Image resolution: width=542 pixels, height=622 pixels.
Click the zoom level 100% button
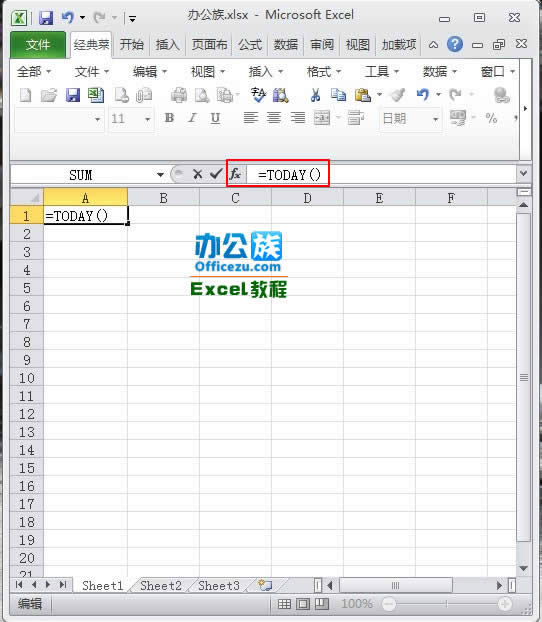(x=357, y=604)
